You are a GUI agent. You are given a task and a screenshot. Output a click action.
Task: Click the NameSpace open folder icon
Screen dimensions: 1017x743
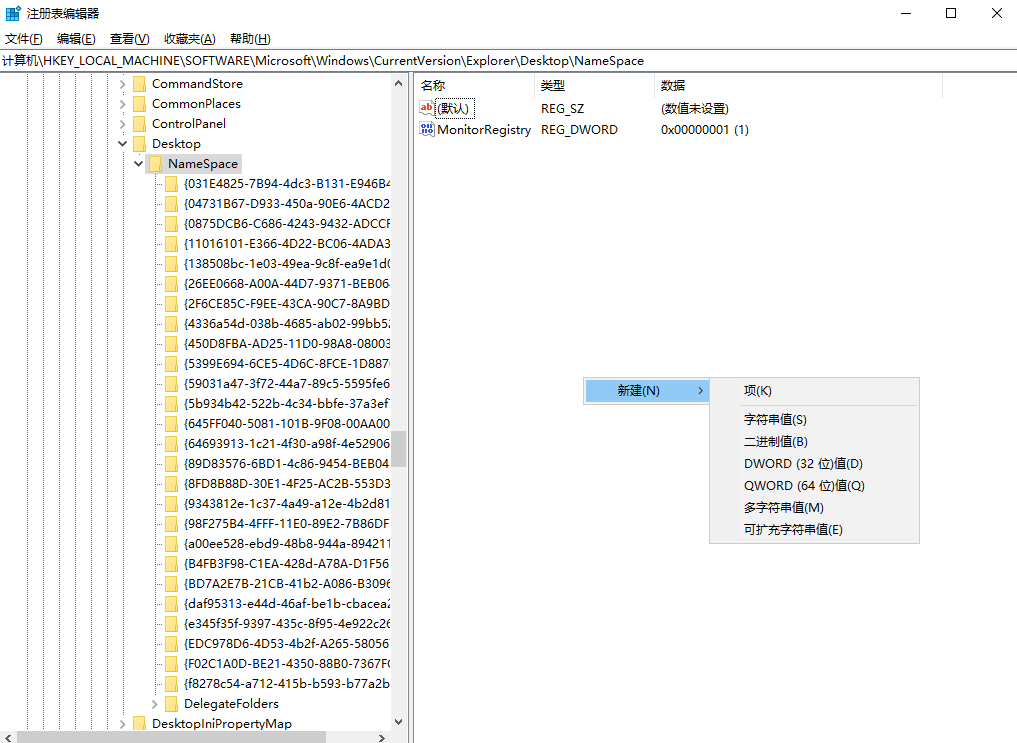pos(155,164)
